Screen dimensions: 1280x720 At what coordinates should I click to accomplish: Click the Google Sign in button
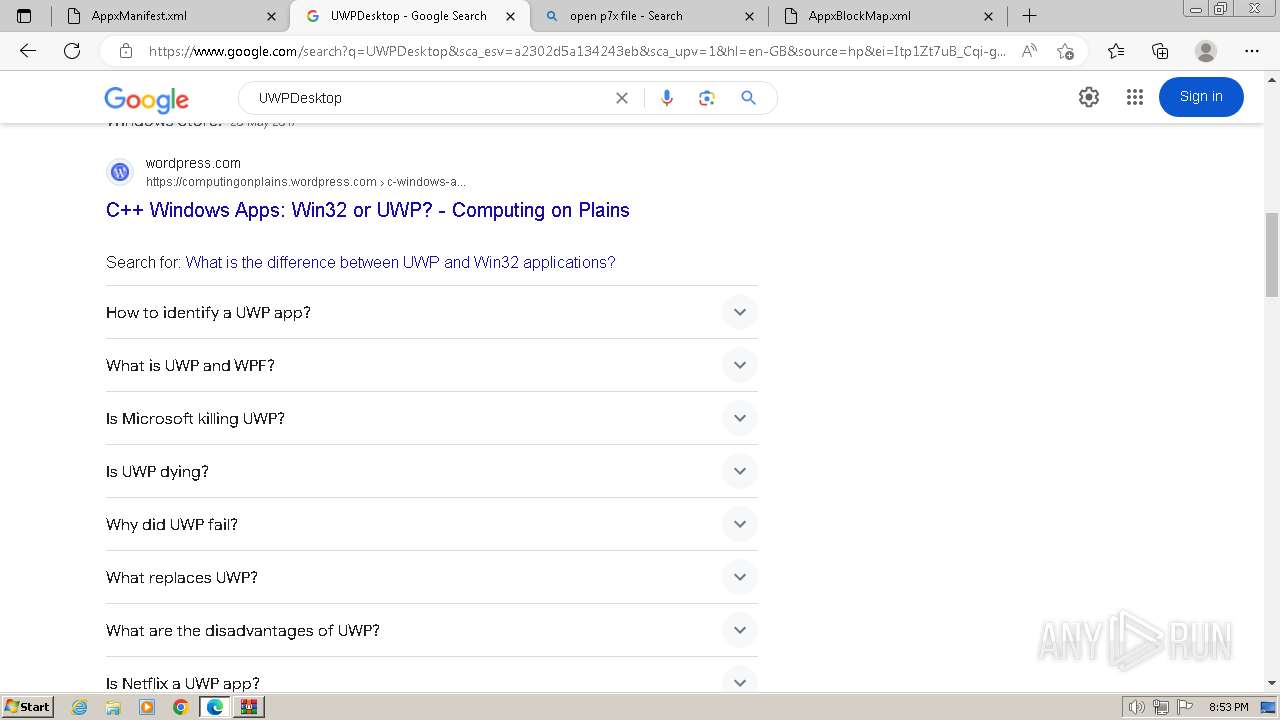(1201, 97)
